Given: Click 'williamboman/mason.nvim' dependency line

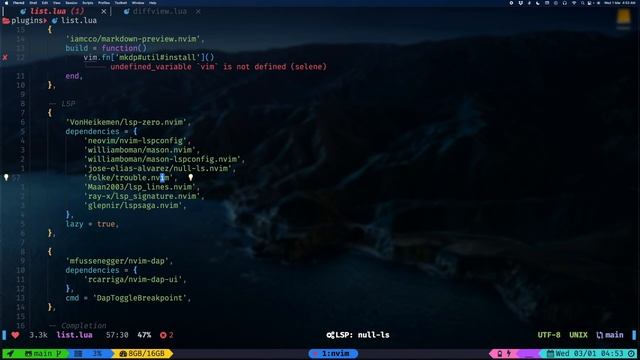Looking at the screenshot, I should [x=140, y=150].
